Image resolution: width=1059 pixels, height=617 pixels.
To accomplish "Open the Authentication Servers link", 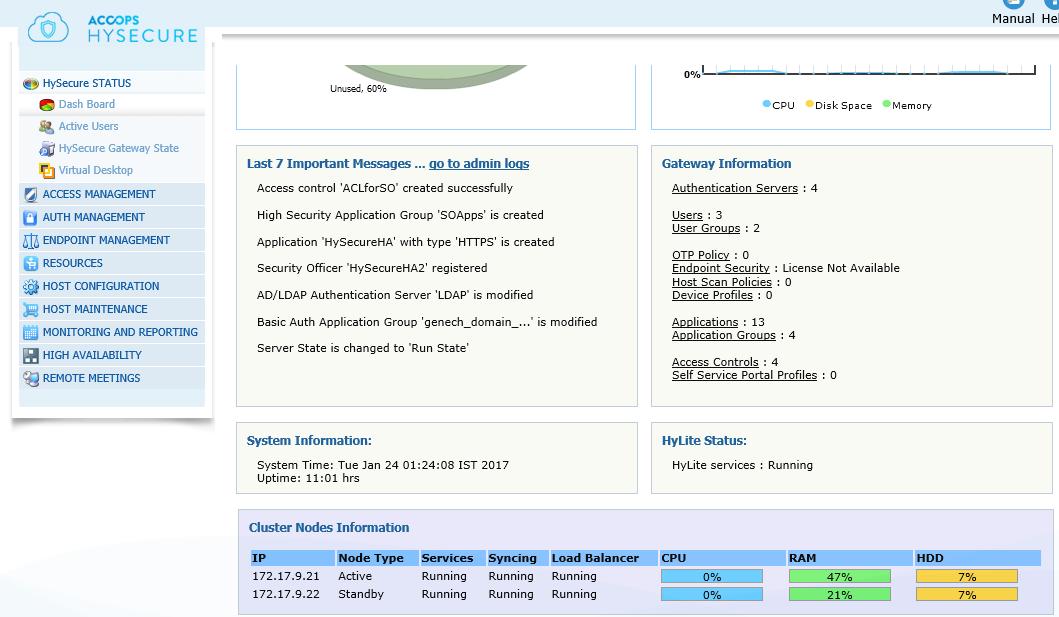I will tap(735, 188).
